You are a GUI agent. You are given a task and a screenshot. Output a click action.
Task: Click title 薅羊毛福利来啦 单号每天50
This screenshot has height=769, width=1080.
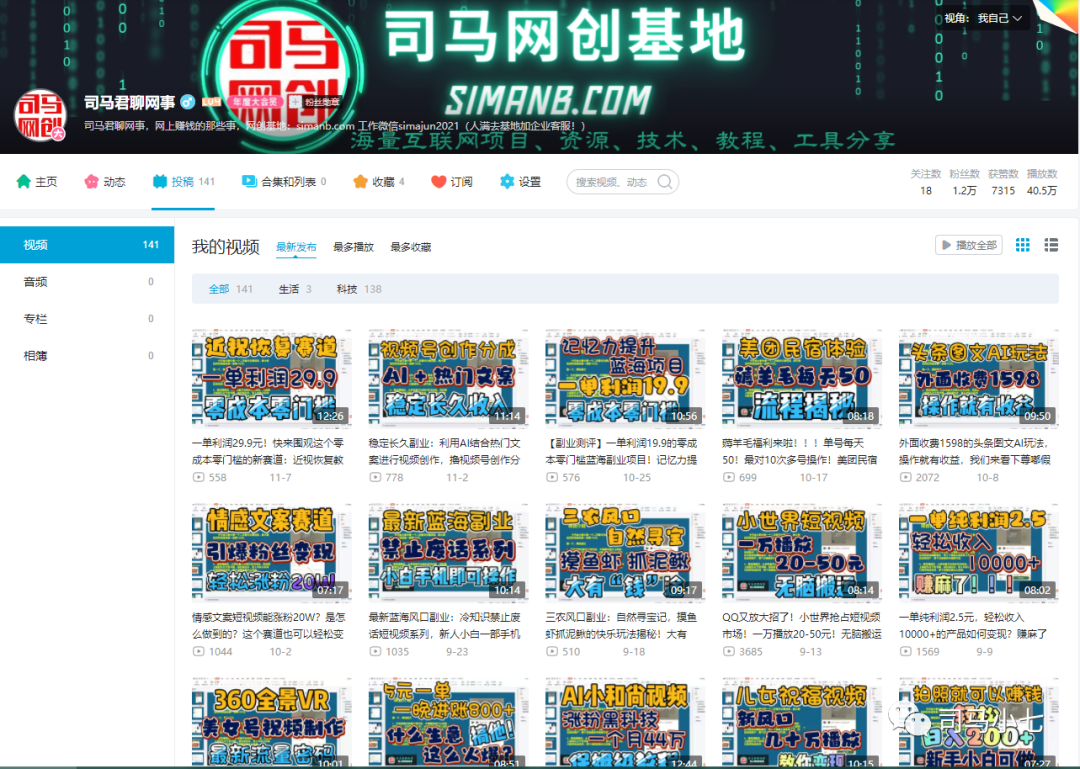click(800, 451)
